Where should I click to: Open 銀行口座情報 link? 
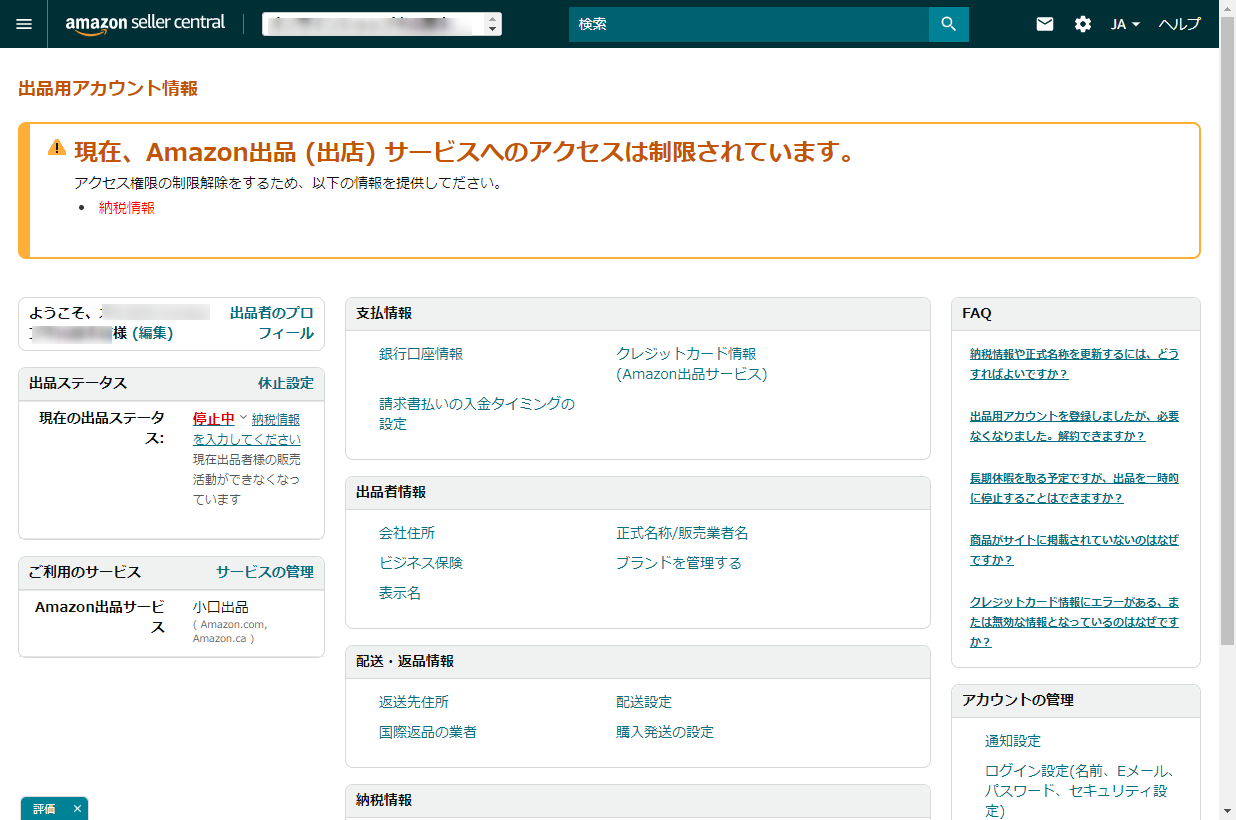(x=420, y=354)
